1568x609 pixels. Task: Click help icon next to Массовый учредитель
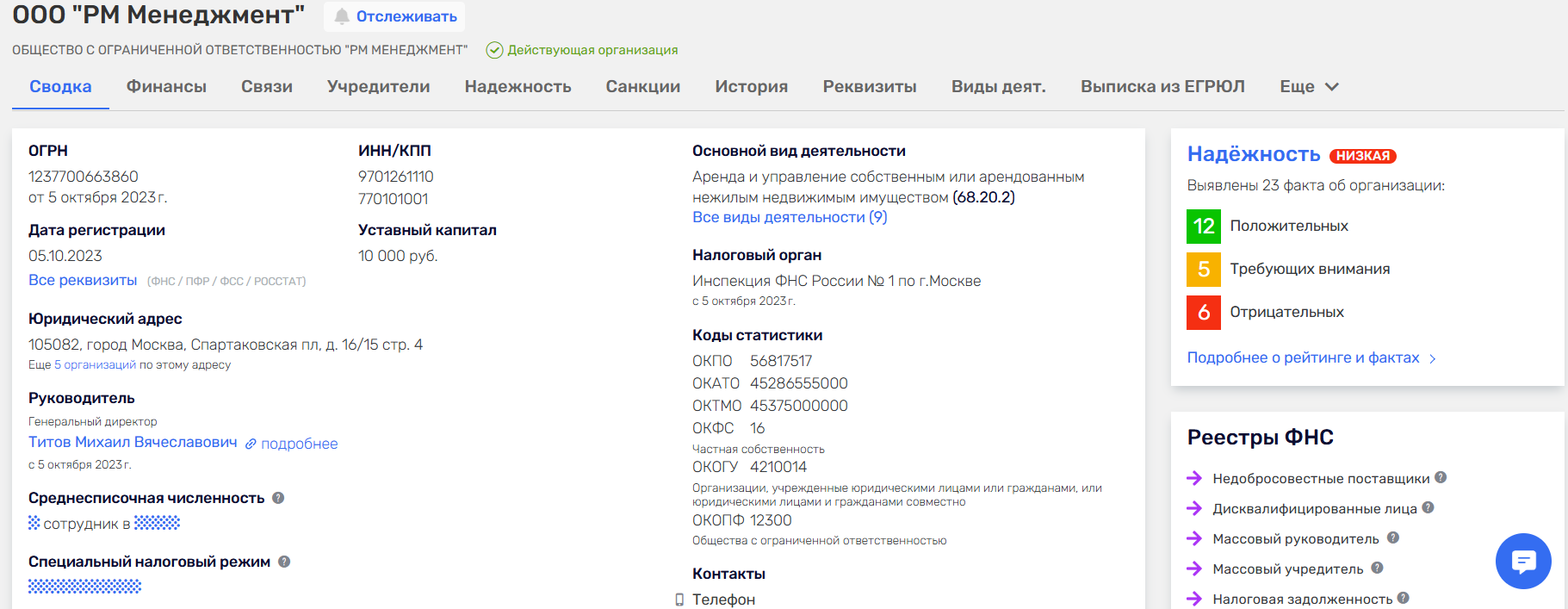tap(1377, 568)
